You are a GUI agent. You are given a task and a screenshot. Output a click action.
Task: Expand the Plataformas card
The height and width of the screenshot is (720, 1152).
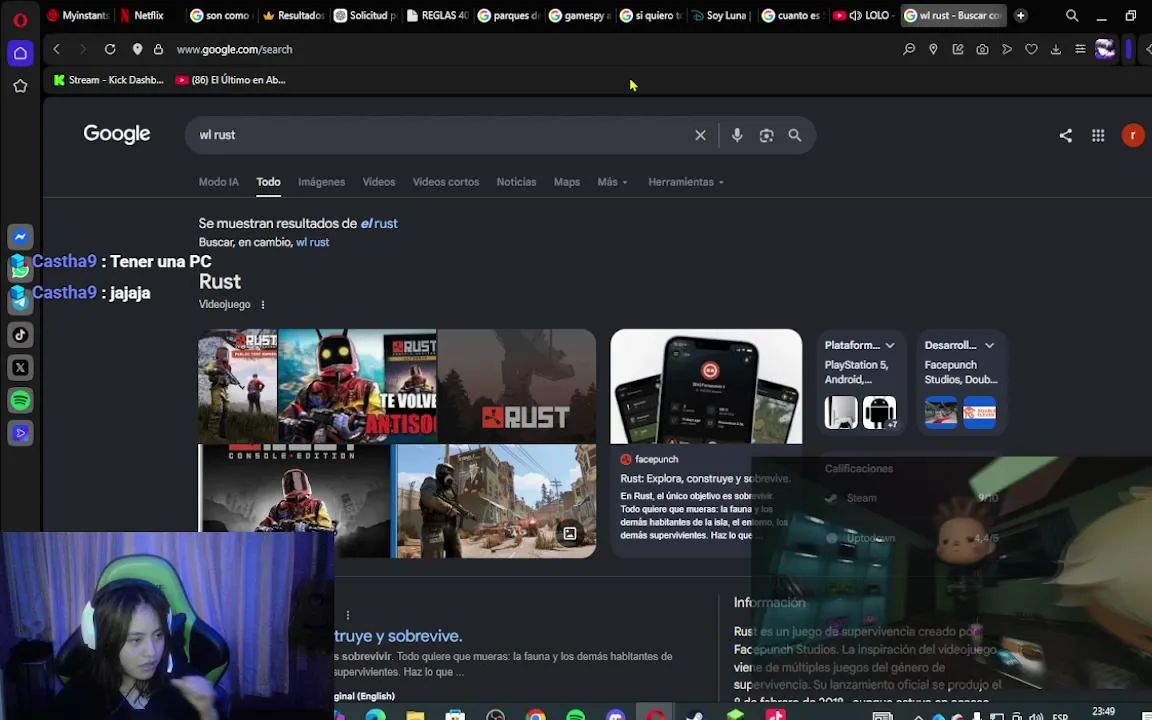coord(890,345)
